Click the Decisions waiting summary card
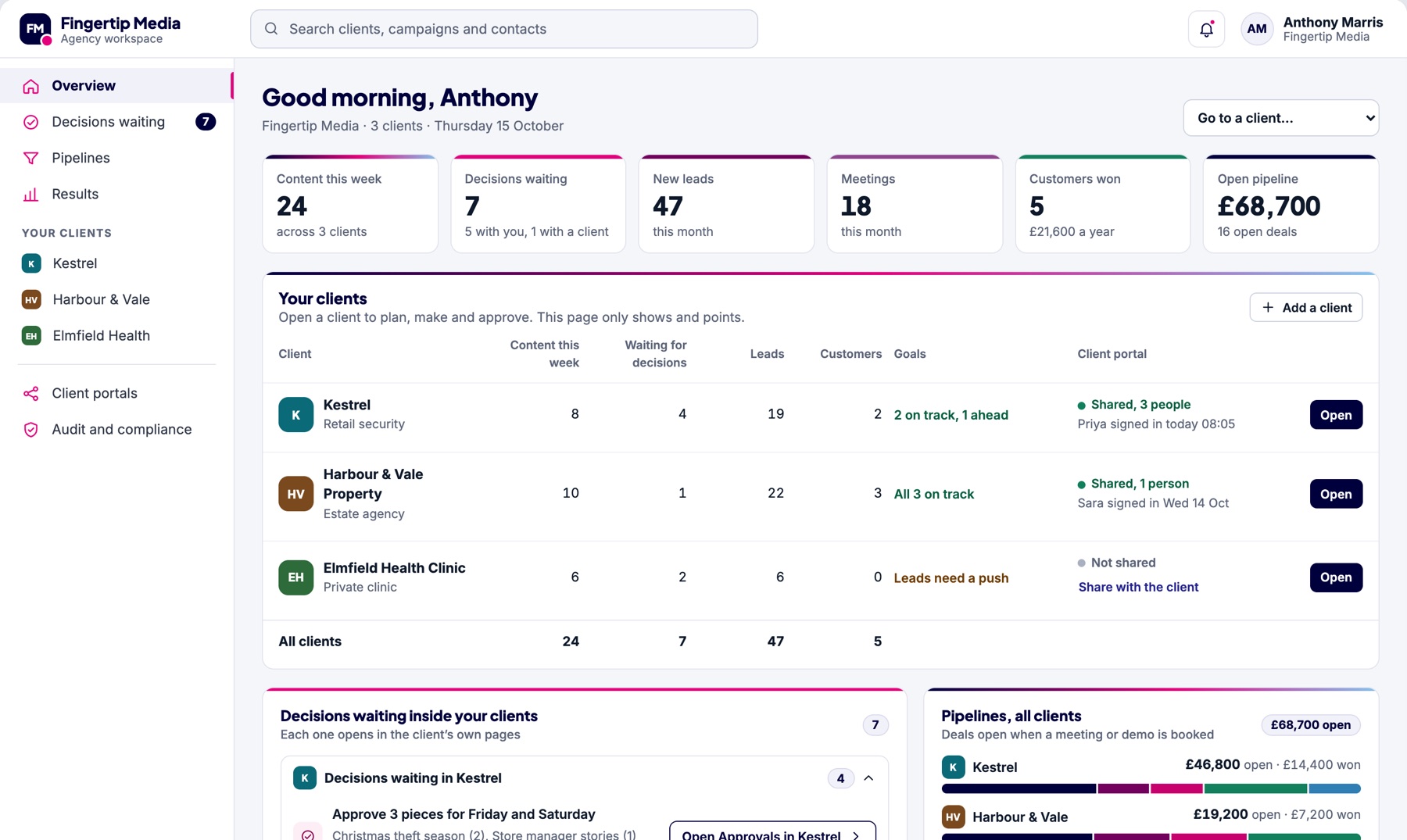Viewport: 1407px width, 840px height. tap(538, 204)
